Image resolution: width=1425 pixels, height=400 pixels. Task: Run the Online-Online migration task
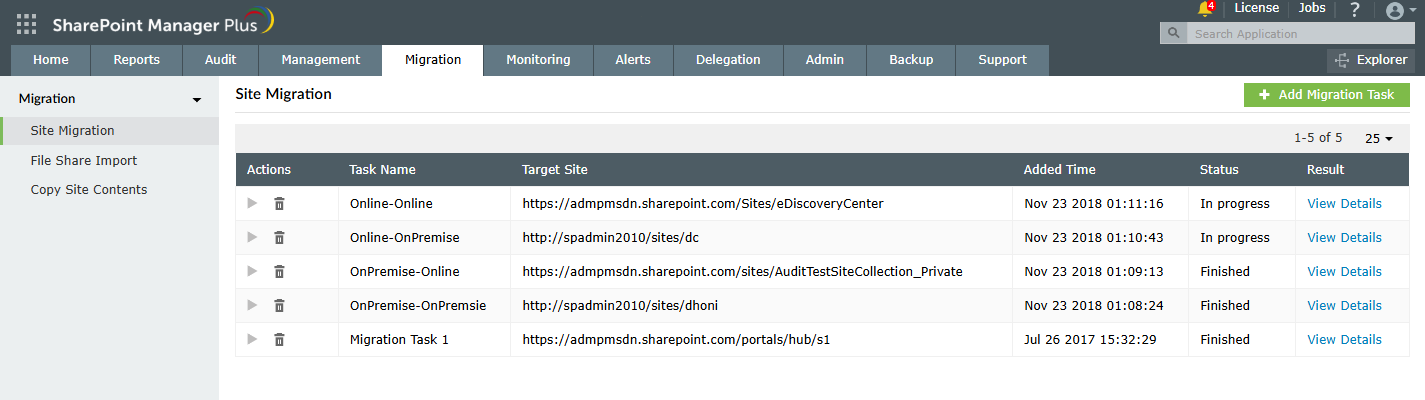pos(252,203)
